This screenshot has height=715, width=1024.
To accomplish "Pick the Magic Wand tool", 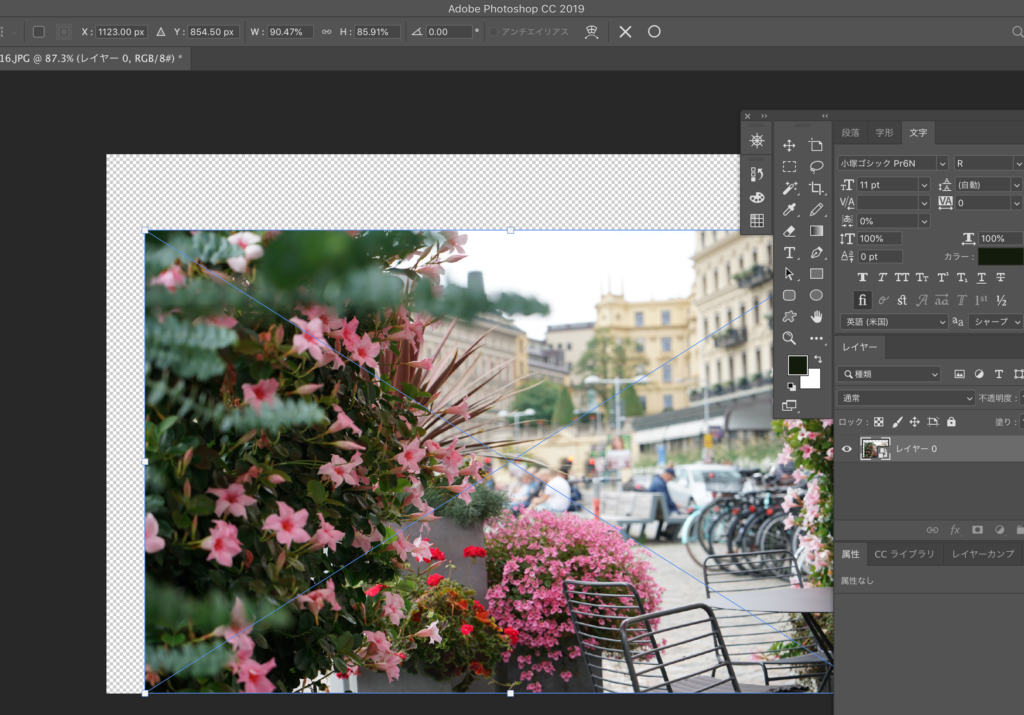I will click(x=789, y=188).
